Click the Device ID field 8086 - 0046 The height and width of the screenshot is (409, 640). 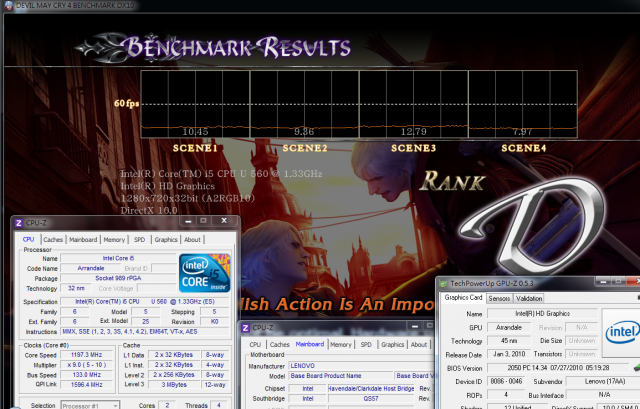point(506,381)
